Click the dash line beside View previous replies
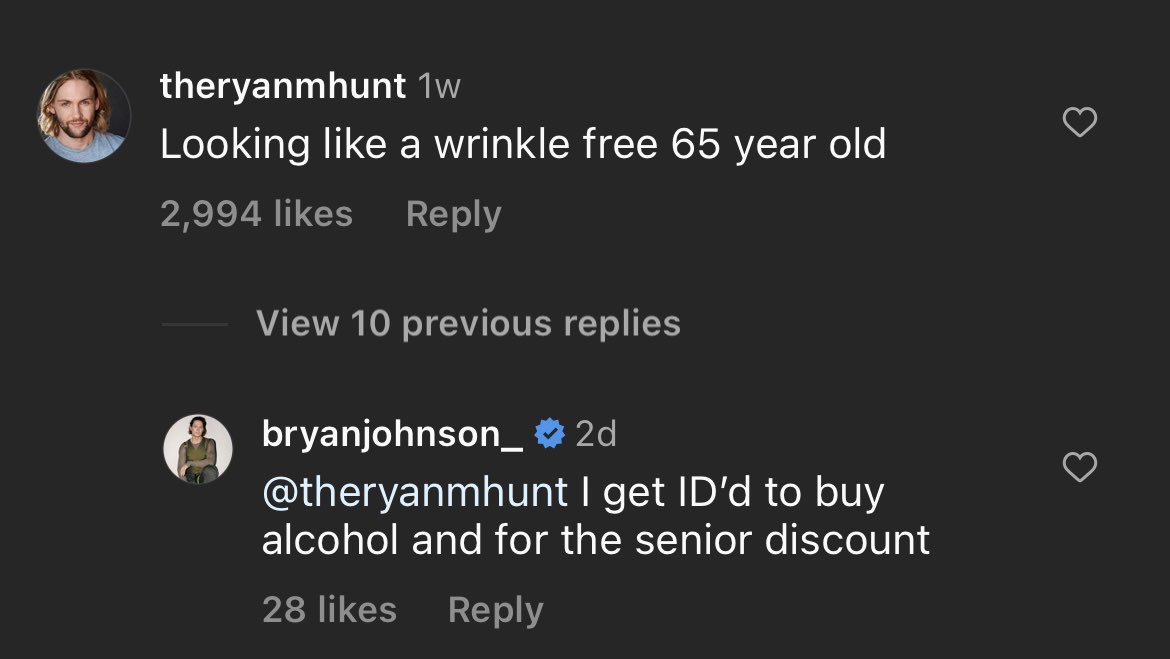 click(194, 323)
